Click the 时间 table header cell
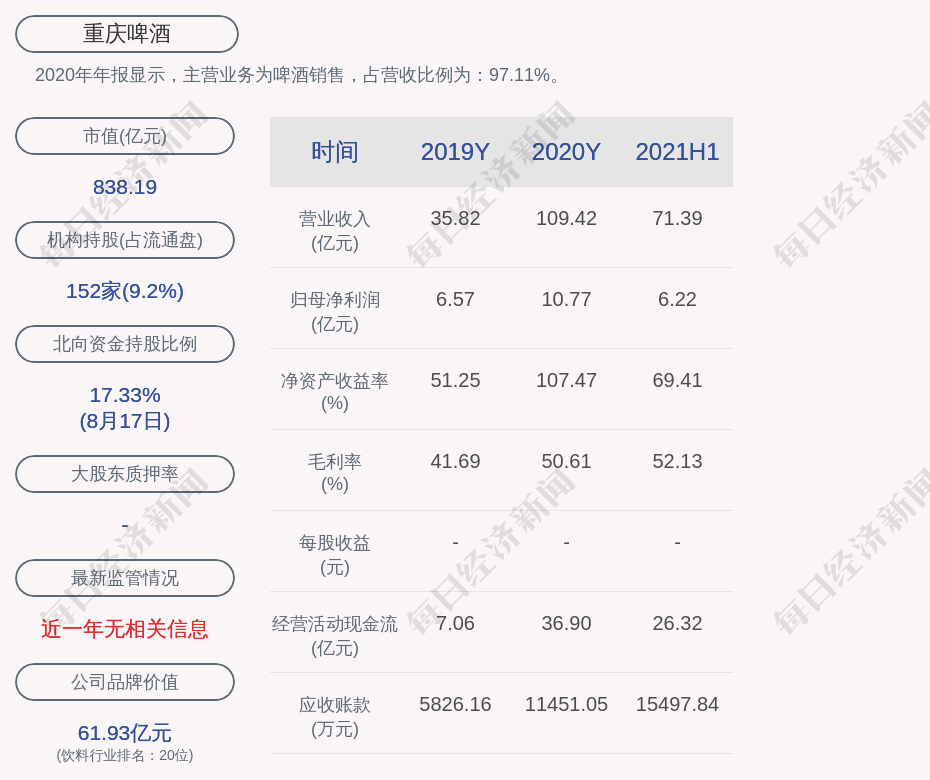This screenshot has width=930, height=780. [334, 151]
